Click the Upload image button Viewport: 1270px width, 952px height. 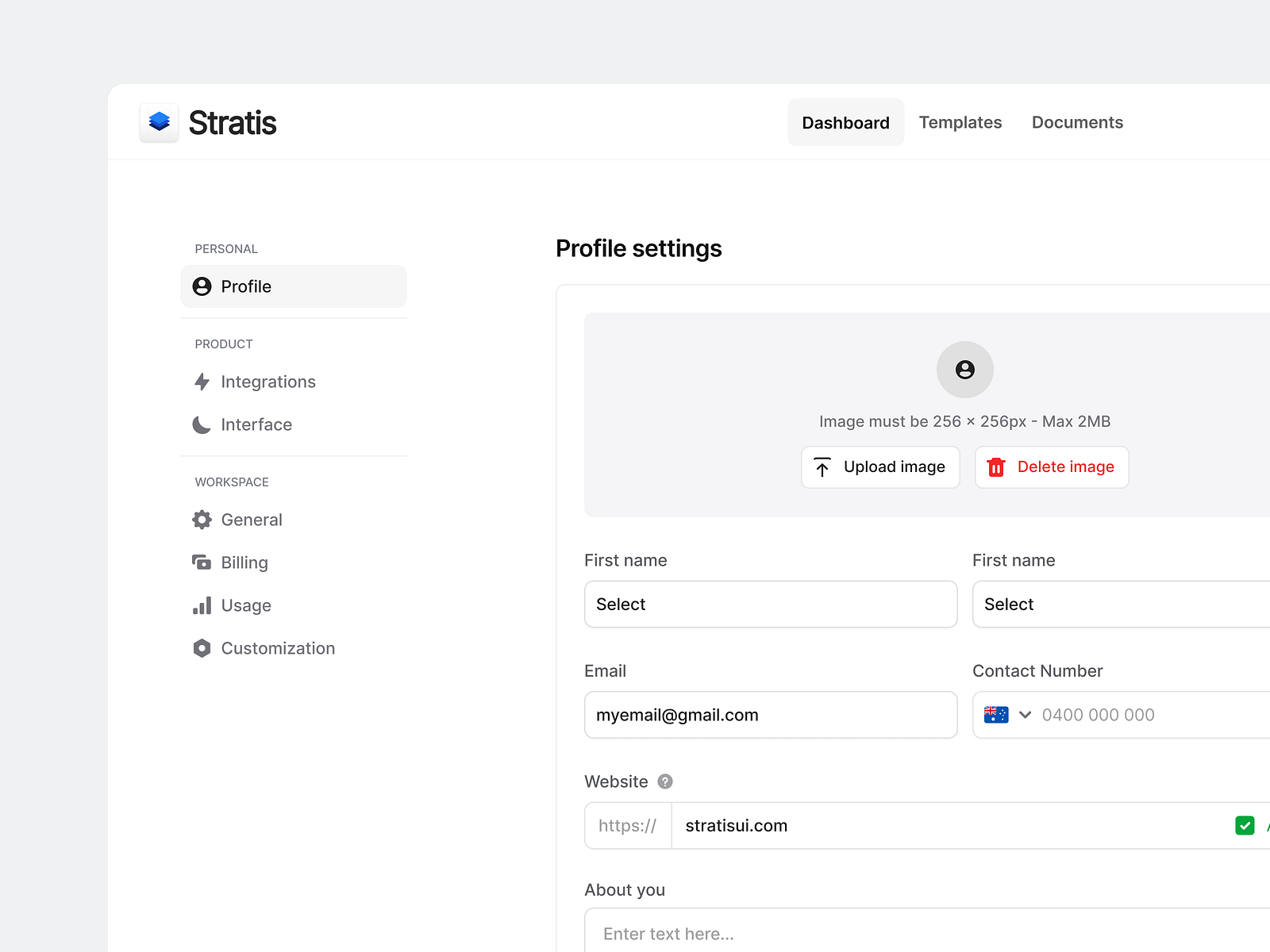(x=880, y=466)
